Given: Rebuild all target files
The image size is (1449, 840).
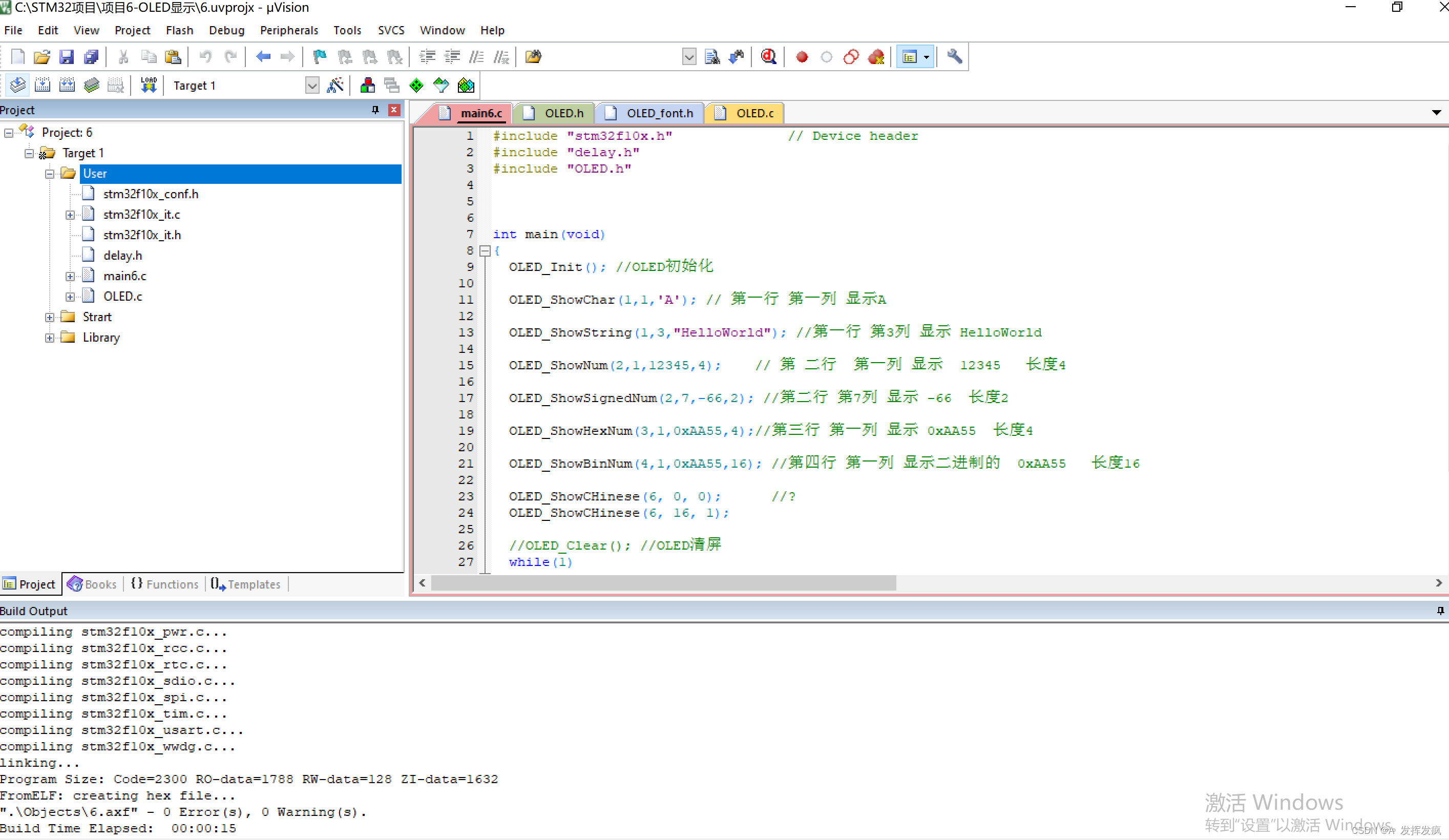Looking at the screenshot, I should pos(67,85).
